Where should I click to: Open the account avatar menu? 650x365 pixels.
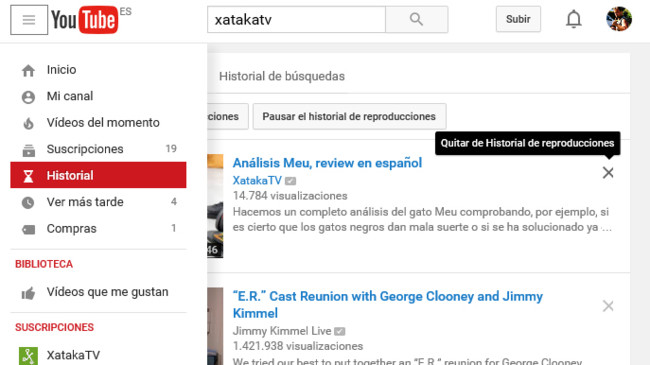click(x=618, y=19)
